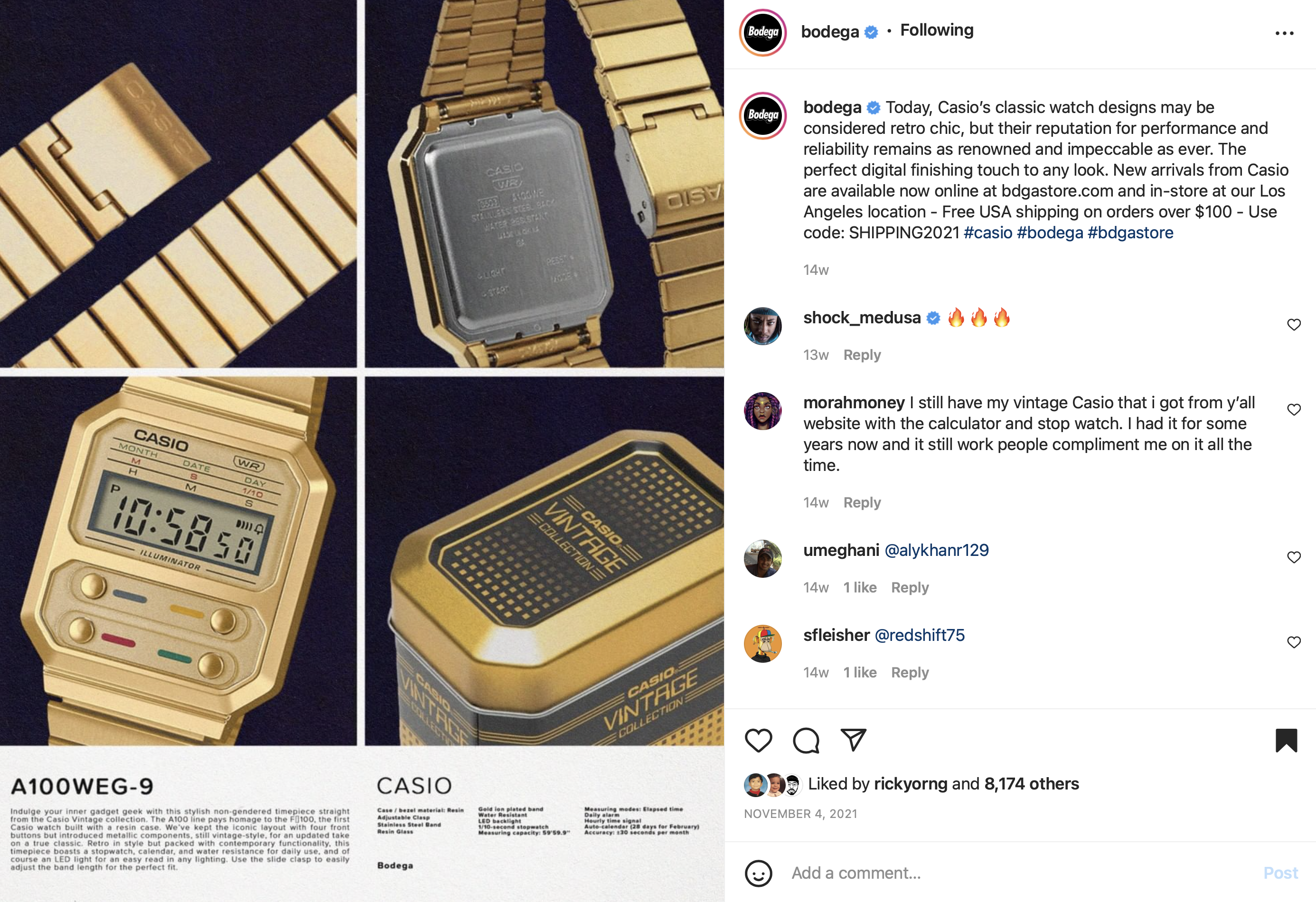The image size is (1316, 902).
Task: Share the post via the paper plane icon
Action: pos(853,740)
